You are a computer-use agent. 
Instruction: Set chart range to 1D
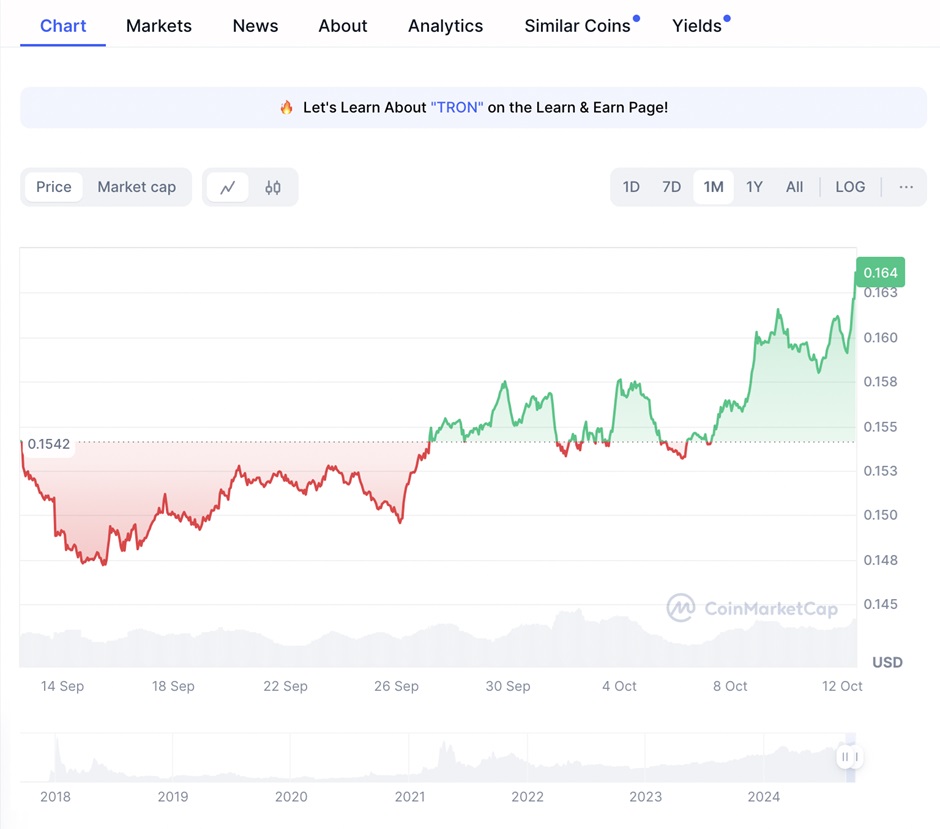[x=631, y=187]
